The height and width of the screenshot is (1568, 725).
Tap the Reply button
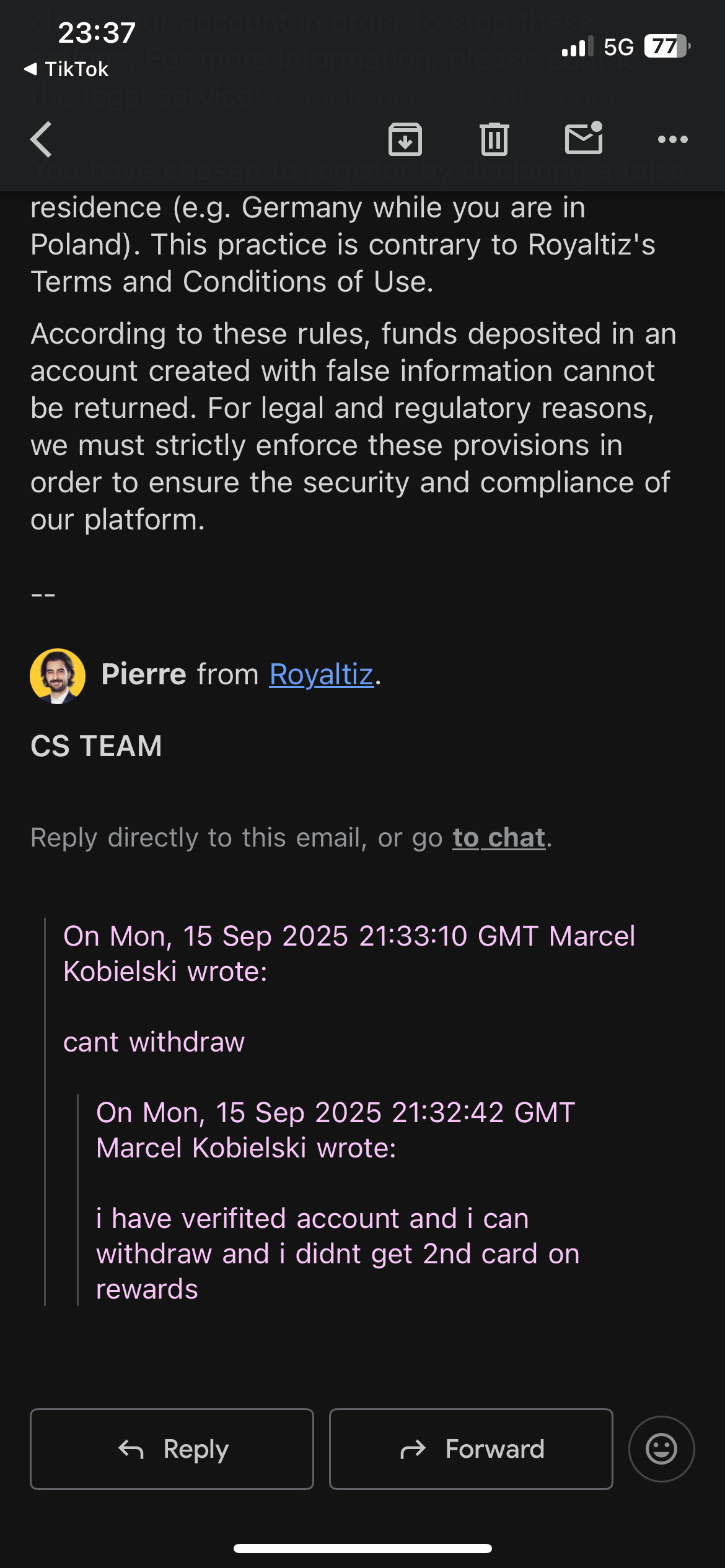[x=172, y=1449]
